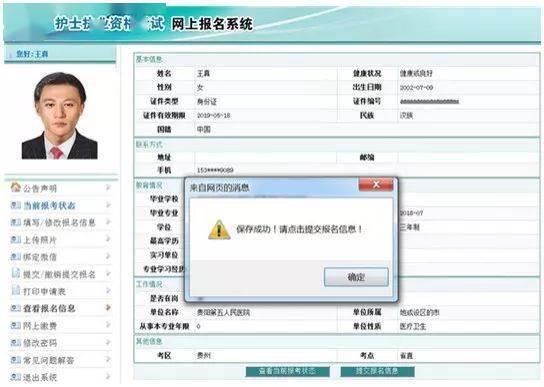
Task: Expand the arrow next to 公告声明
Action: (x=108, y=188)
